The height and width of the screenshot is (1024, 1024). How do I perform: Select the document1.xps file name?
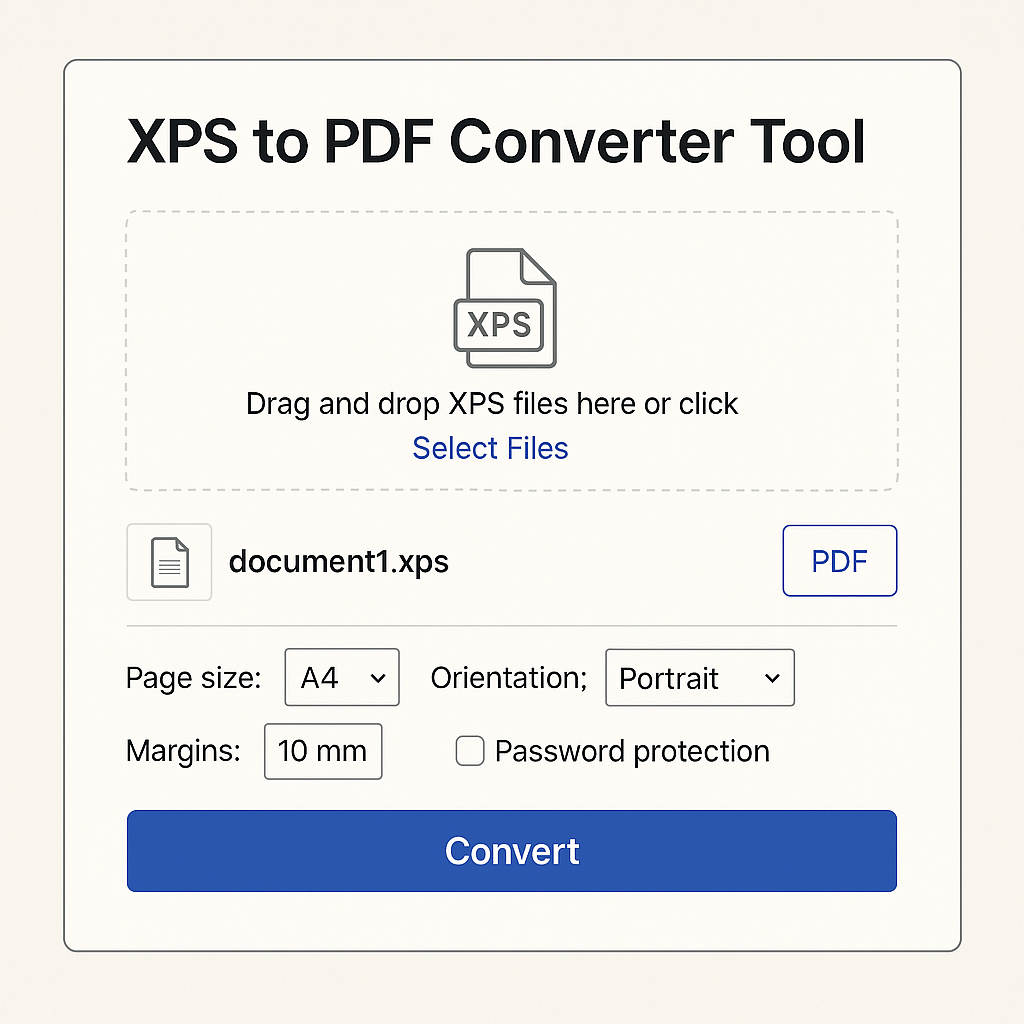[x=338, y=562]
